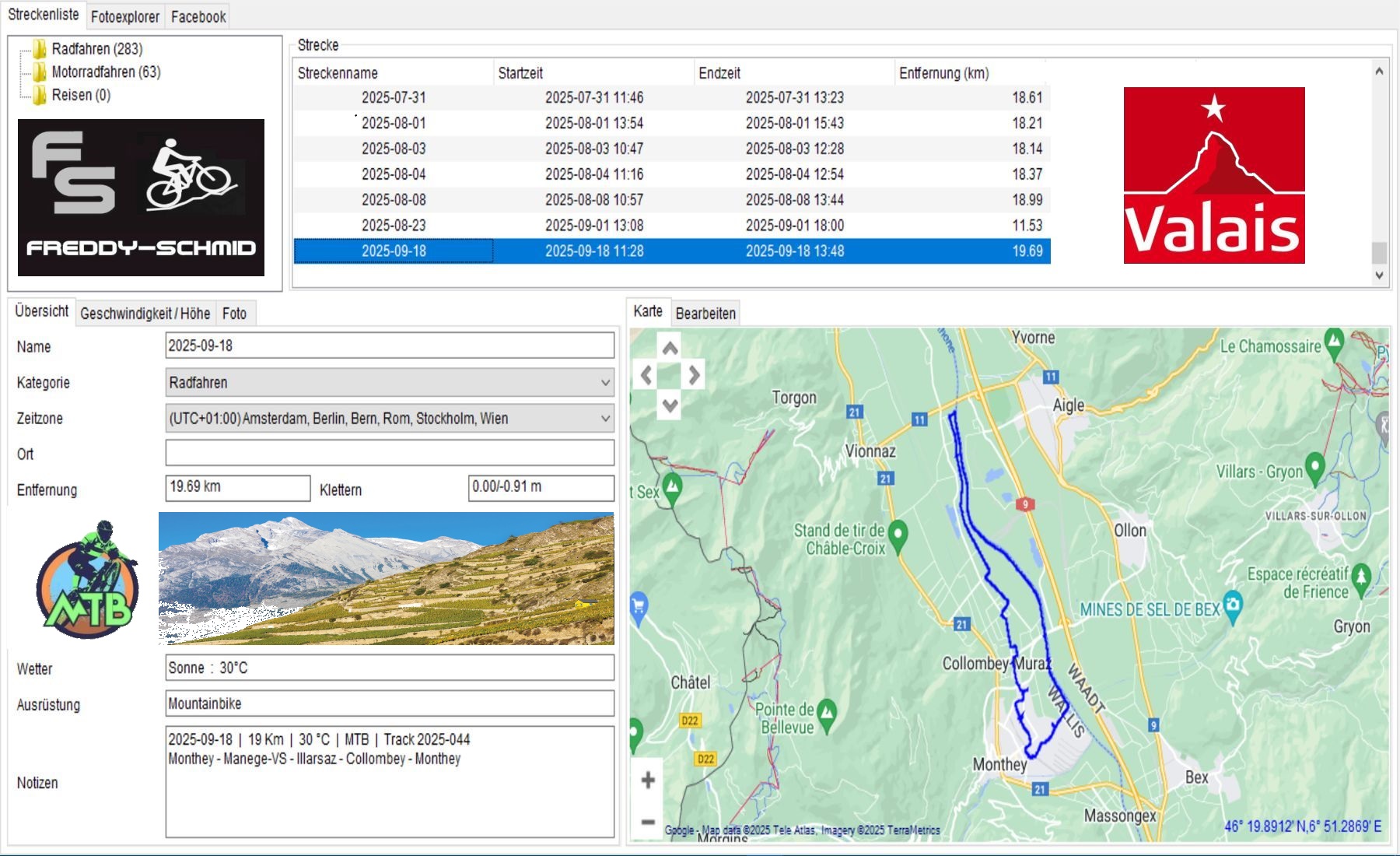The width and height of the screenshot is (1400, 856).
Task: Zoom in on the map
Action: click(x=648, y=781)
